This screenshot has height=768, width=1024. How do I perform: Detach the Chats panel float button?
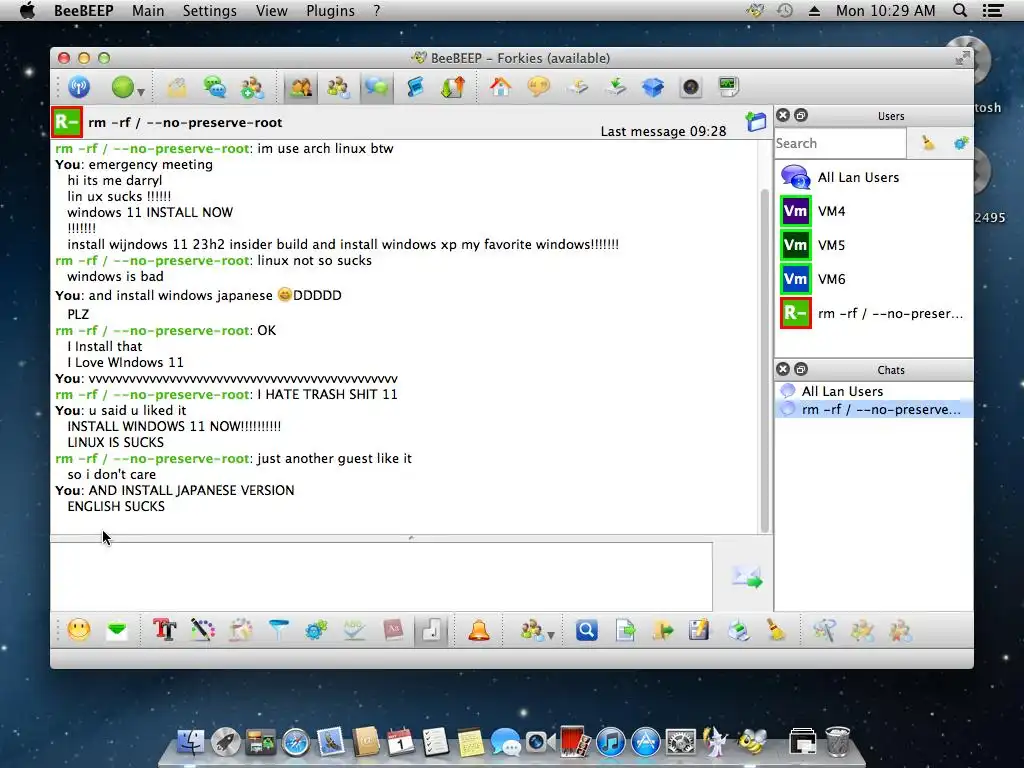point(801,370)
